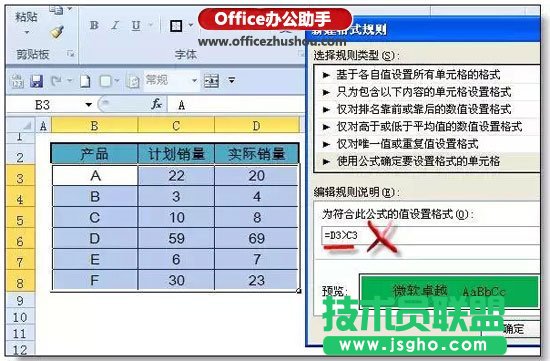550x361 pixels.
Task: Click cell with planned sales 10
Action: click(176, 217)
